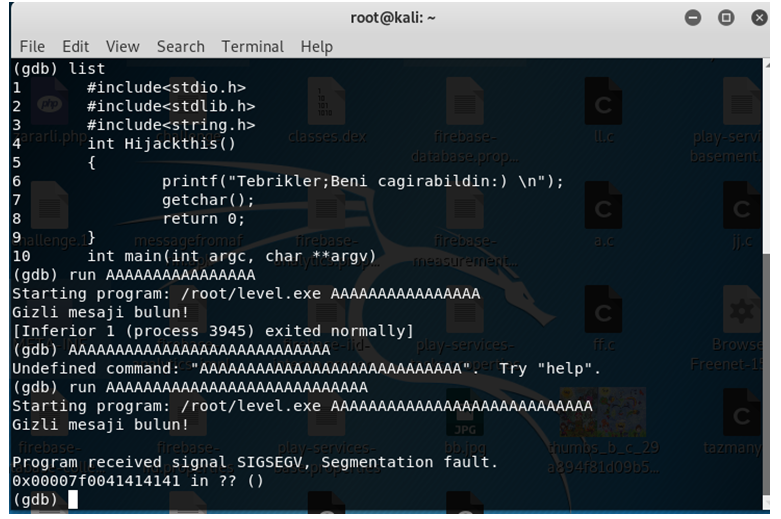Screen dimensions: 781x519
Task: Close the root@kali terminal window
Action: click(x=759, y=18)
